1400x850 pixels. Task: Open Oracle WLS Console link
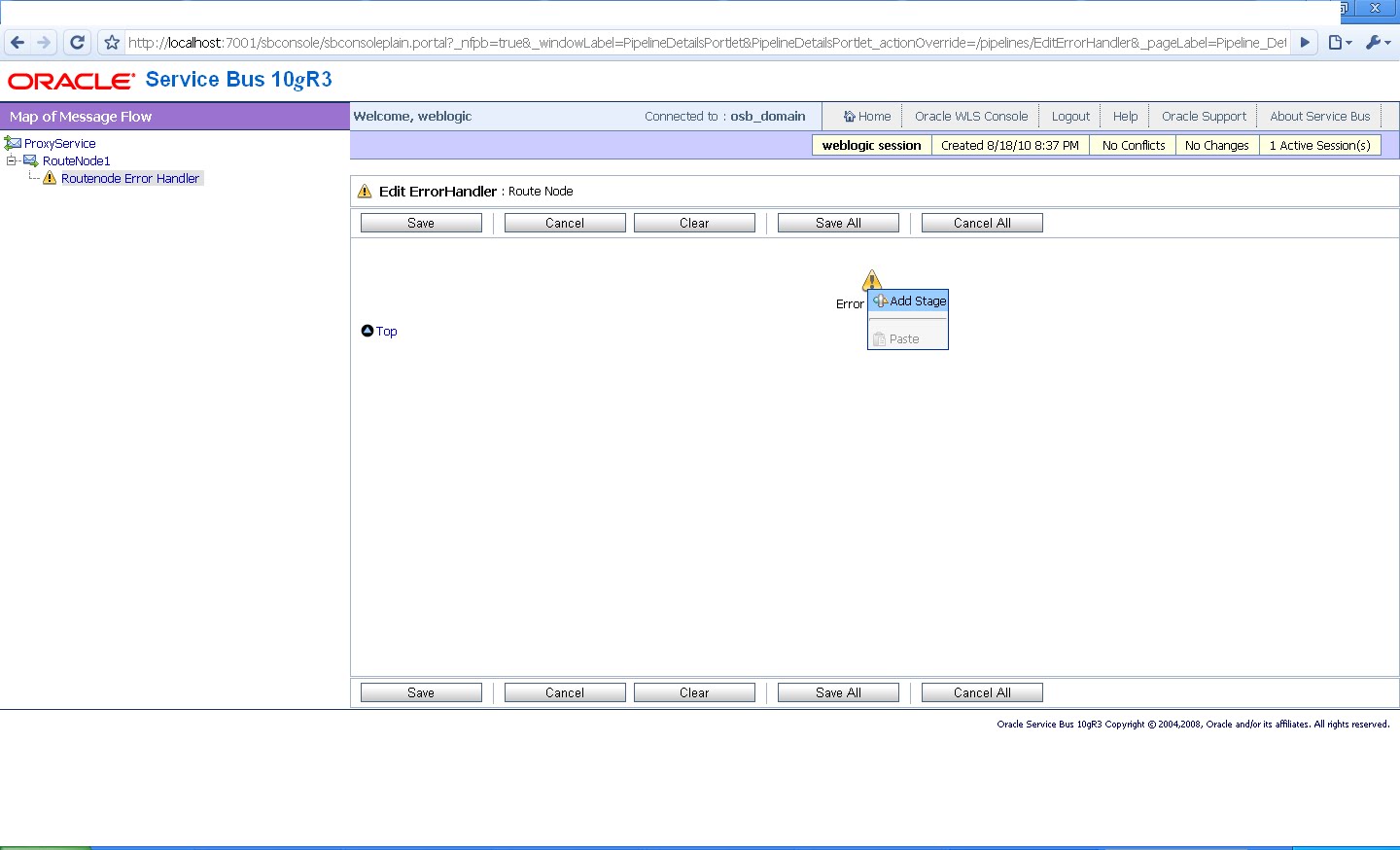coord(971,116)
